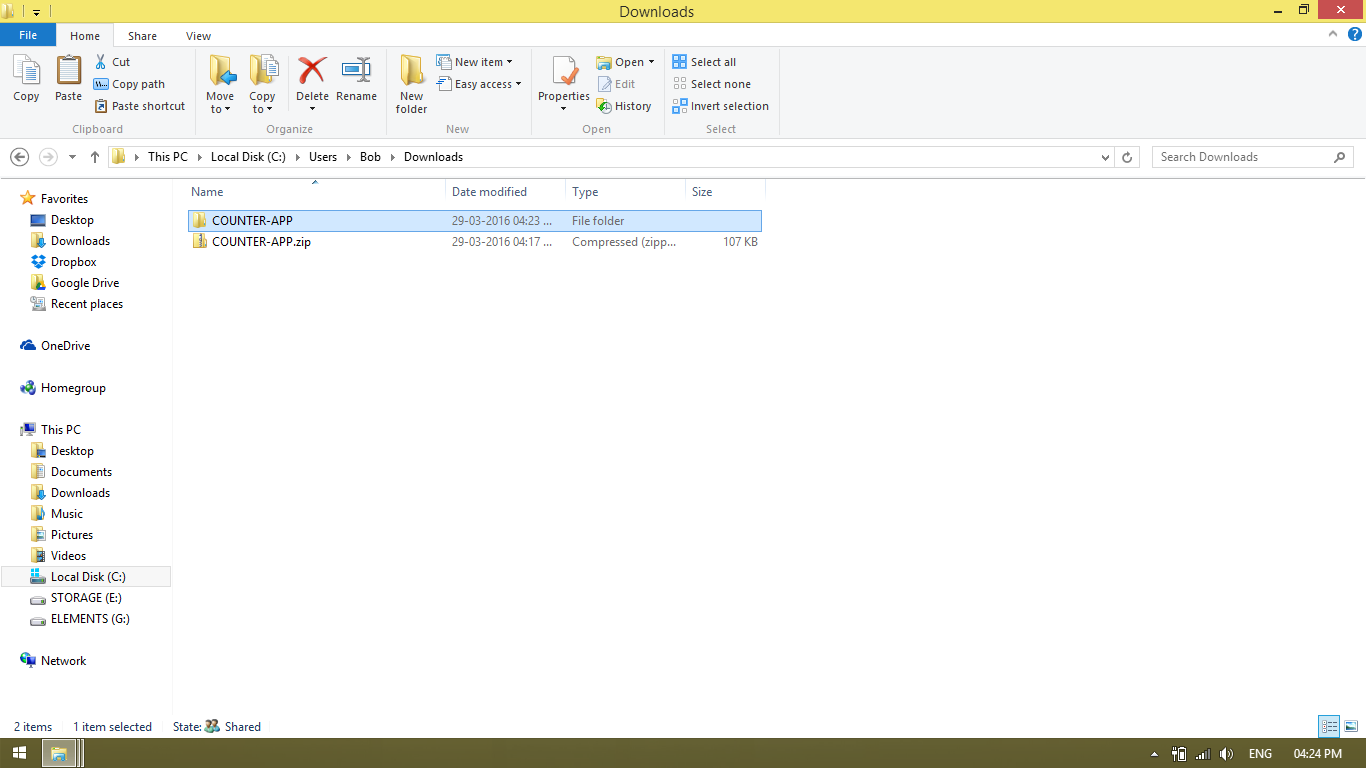The image size is (1366, 768).
Task: Click History in the Open group
Action: pos(624,106)
